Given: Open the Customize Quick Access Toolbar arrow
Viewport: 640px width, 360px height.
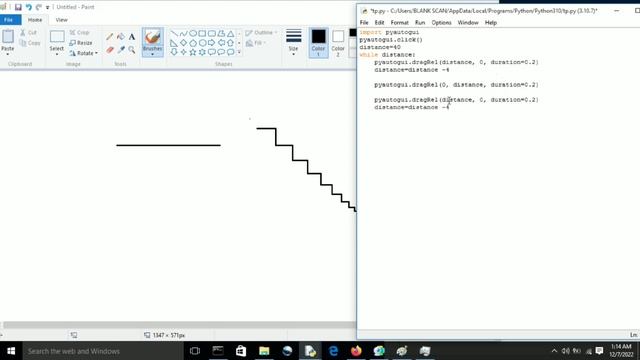Looking at the screenshot, I should click(x=47, y=7).
